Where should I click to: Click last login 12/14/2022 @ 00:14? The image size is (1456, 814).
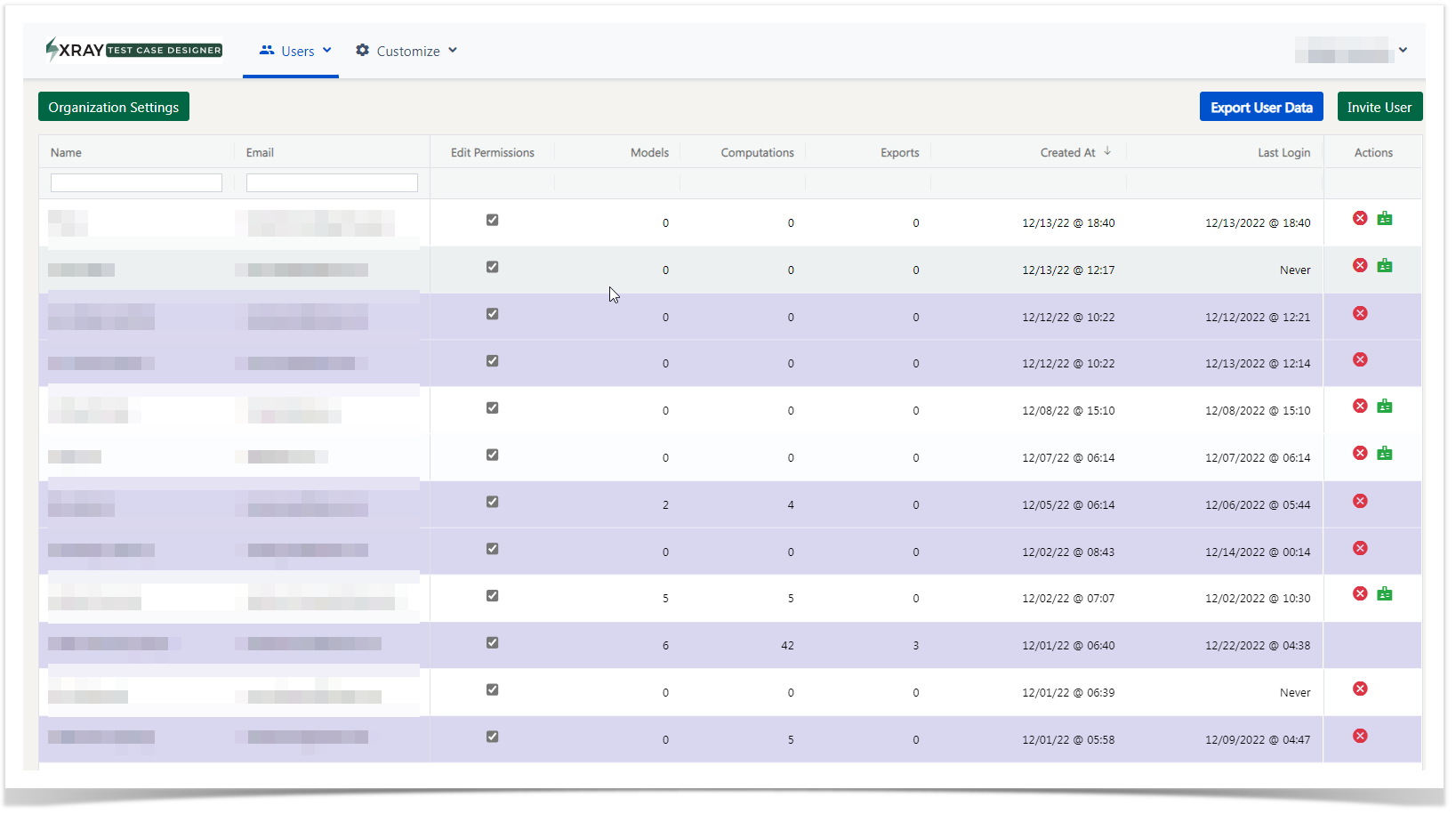click(1258, 552)
